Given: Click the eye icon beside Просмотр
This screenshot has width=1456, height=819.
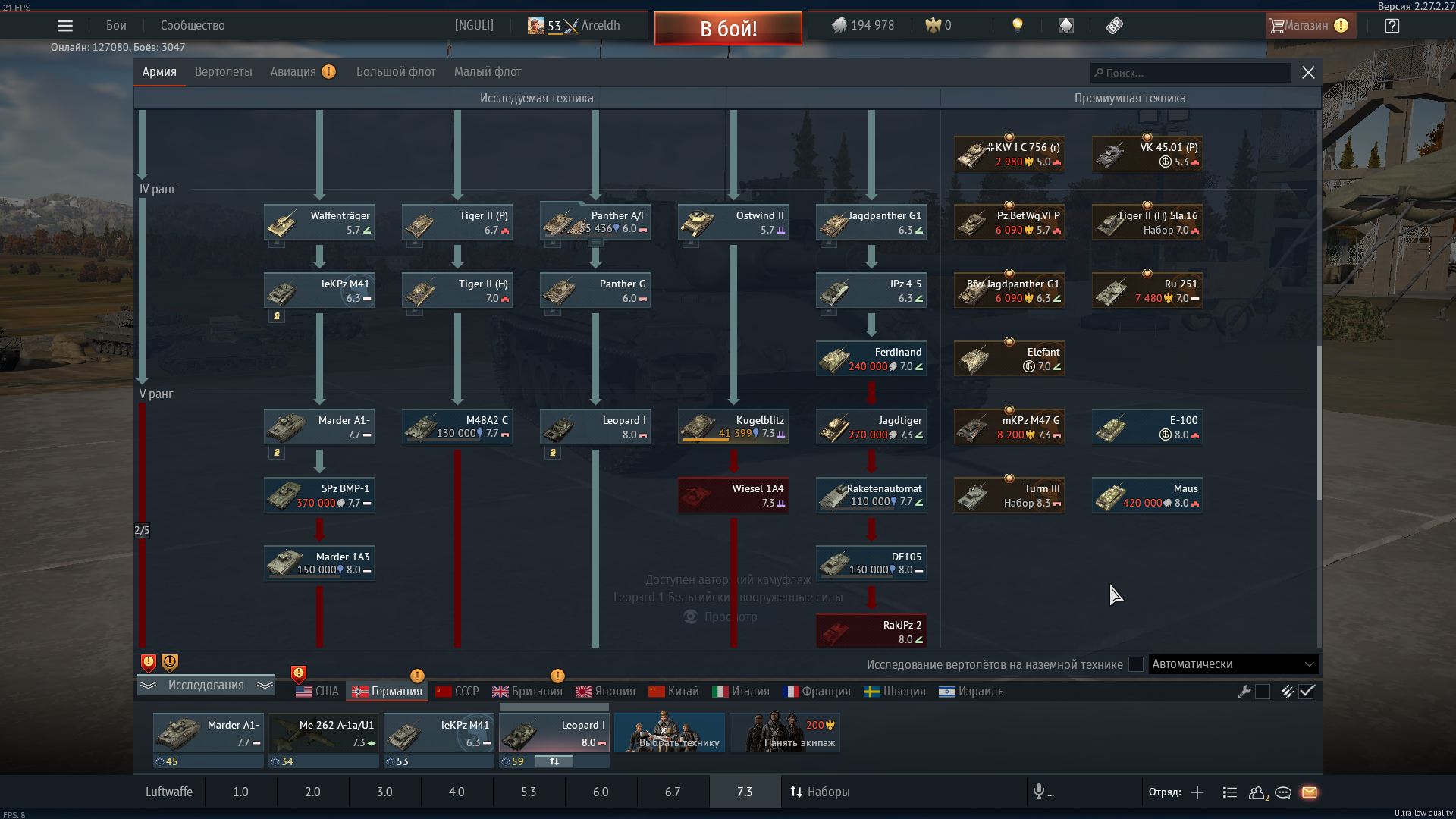Looking at the screenshot, I should pyautogui.click(x=691, y=617).
